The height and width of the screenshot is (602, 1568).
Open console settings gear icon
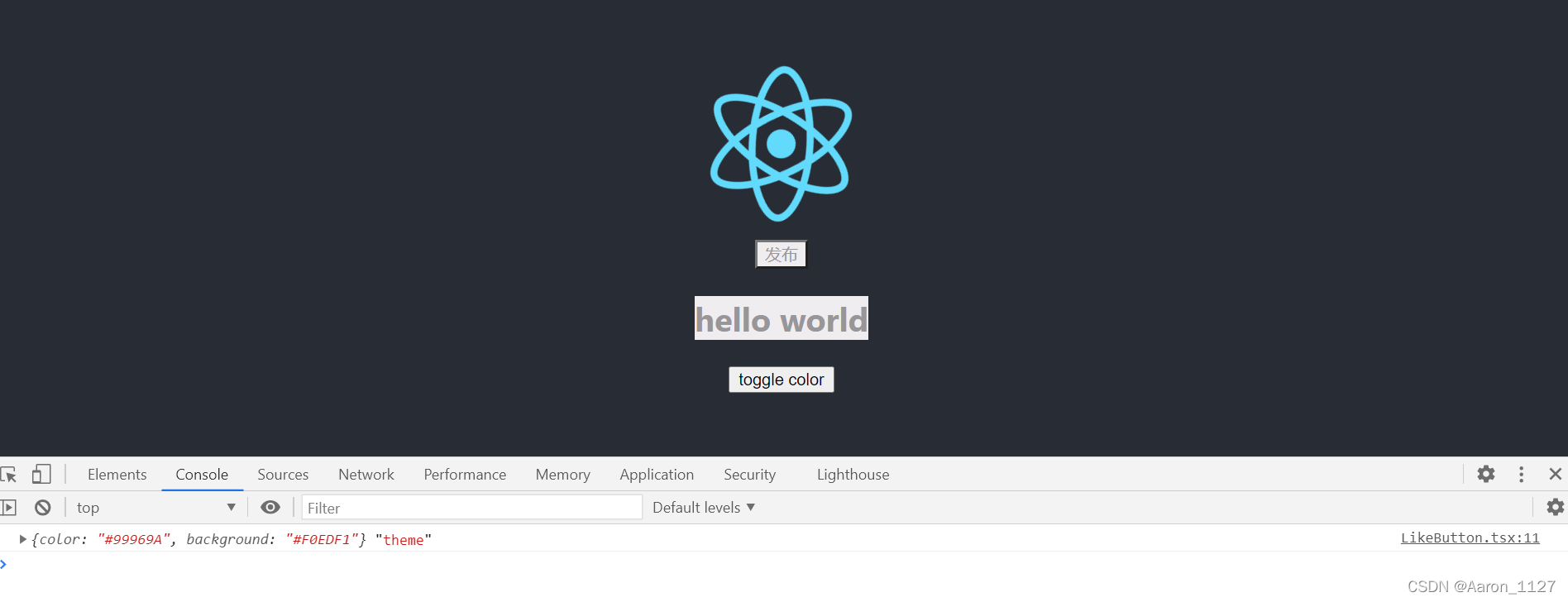coord(1555,507)
